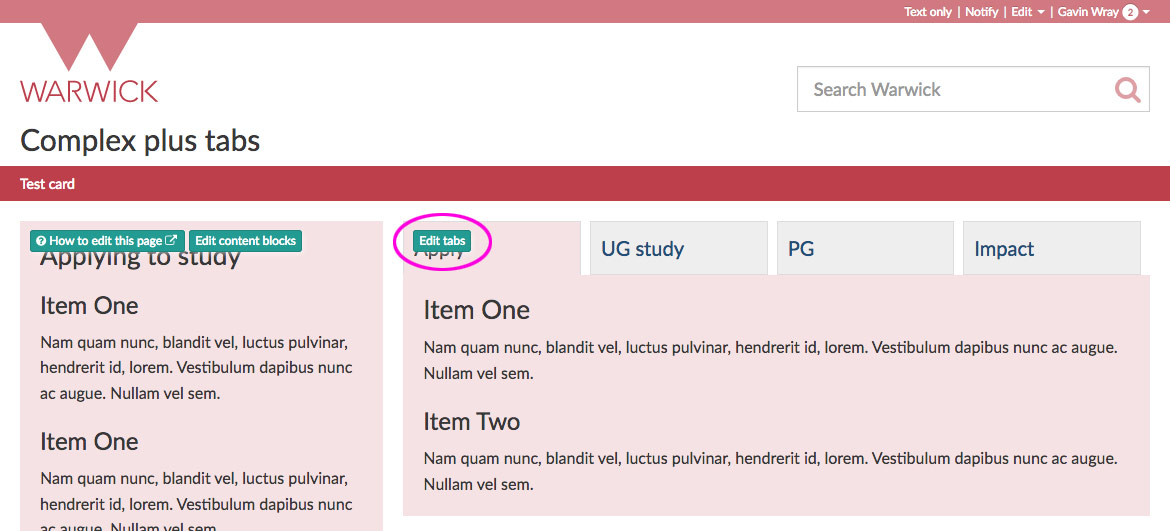Click the external link icon on help button
The width and height of the screenshot is (1170, 531).
tap(171, 241)
